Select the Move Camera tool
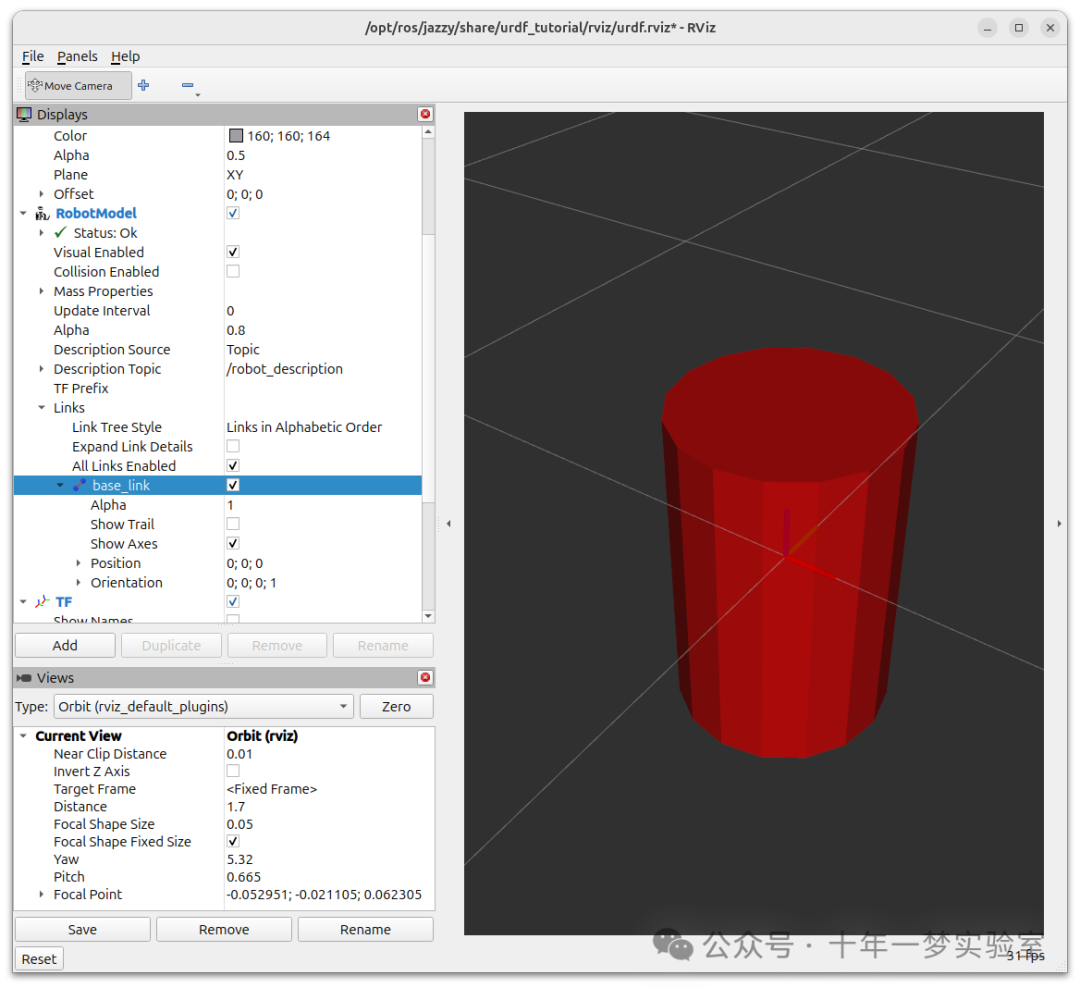 pyautogui.click(x=78, y=85)
